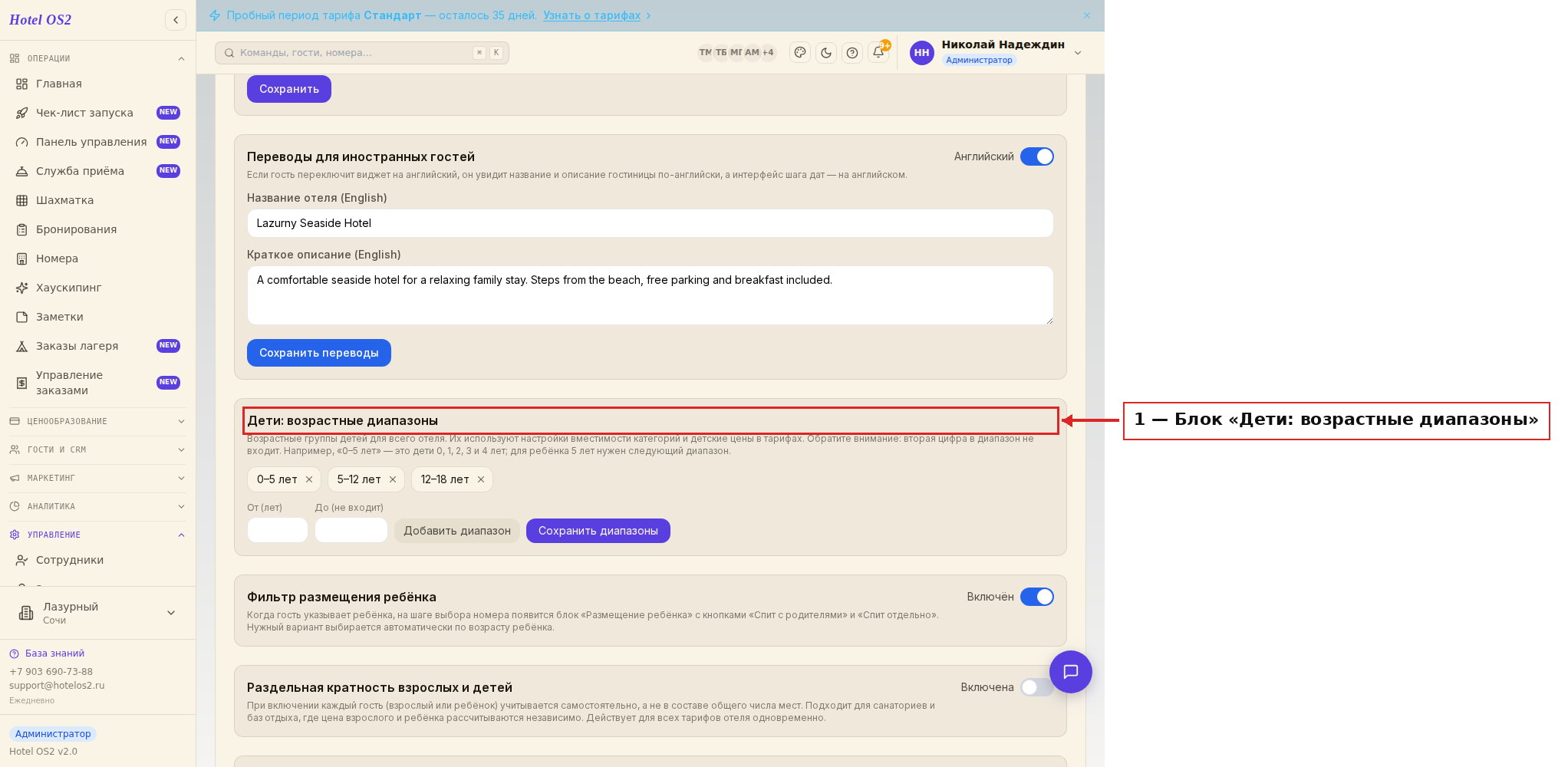Focus the От (лет) input field
The image size is (1568, 767).
click(x=278, y=530)
